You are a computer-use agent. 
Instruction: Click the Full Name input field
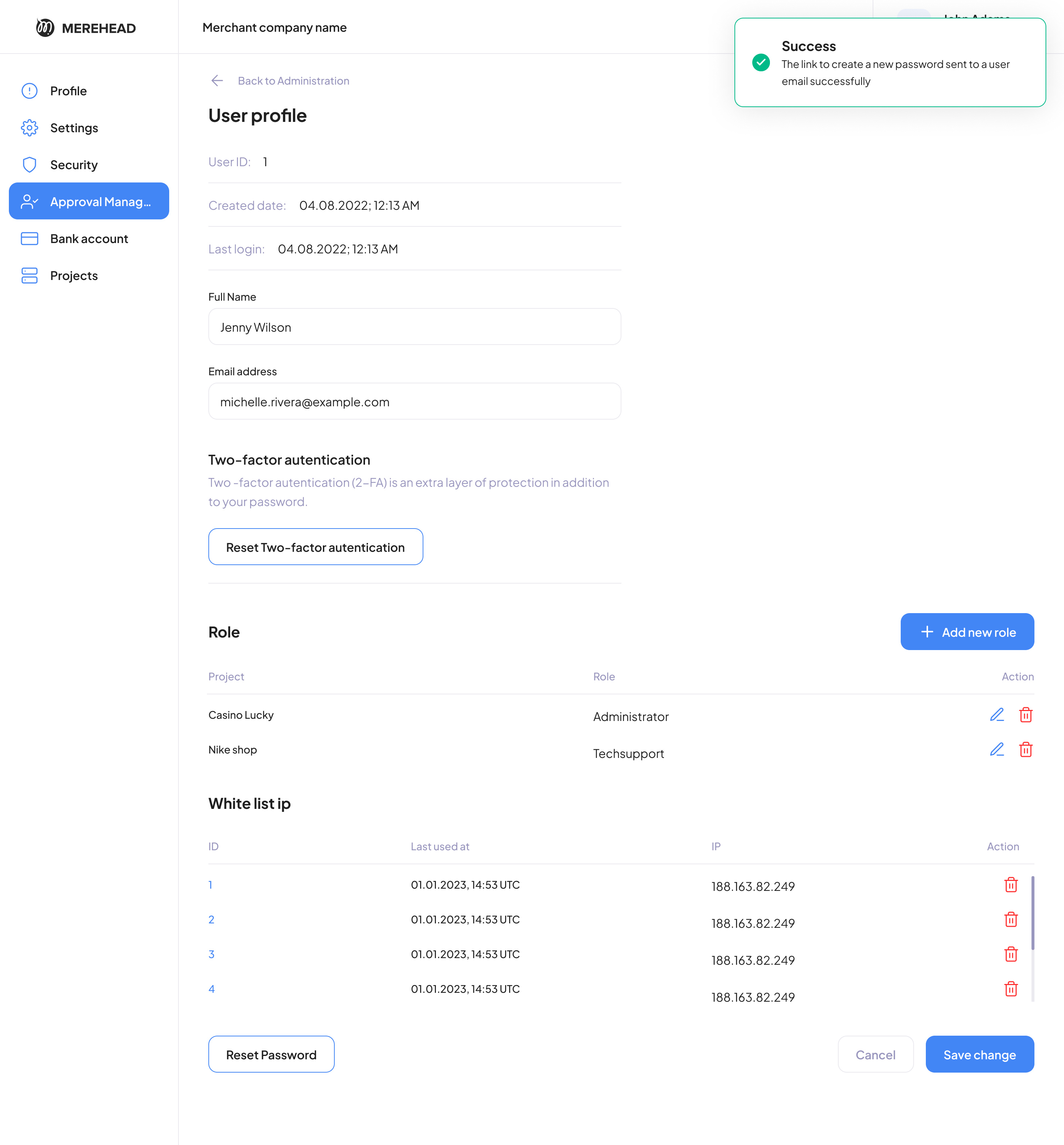click(x=415, y=327)
